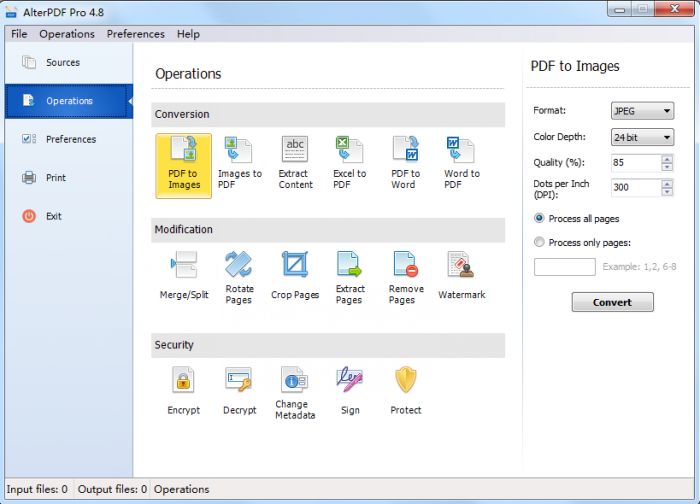The height and width of the screenshot is (504, 700).
Task: Pick the Crop Pages tool
Action: 295,275
